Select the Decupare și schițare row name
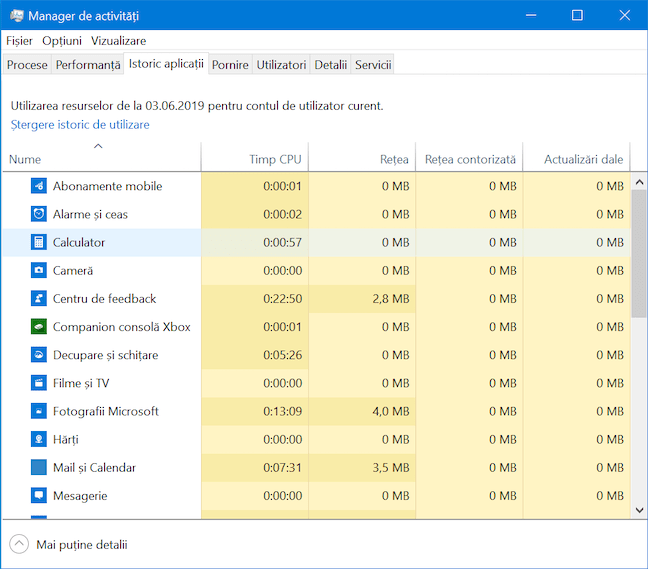Viewport: 648px width, 569px height. tap(105, 355)
